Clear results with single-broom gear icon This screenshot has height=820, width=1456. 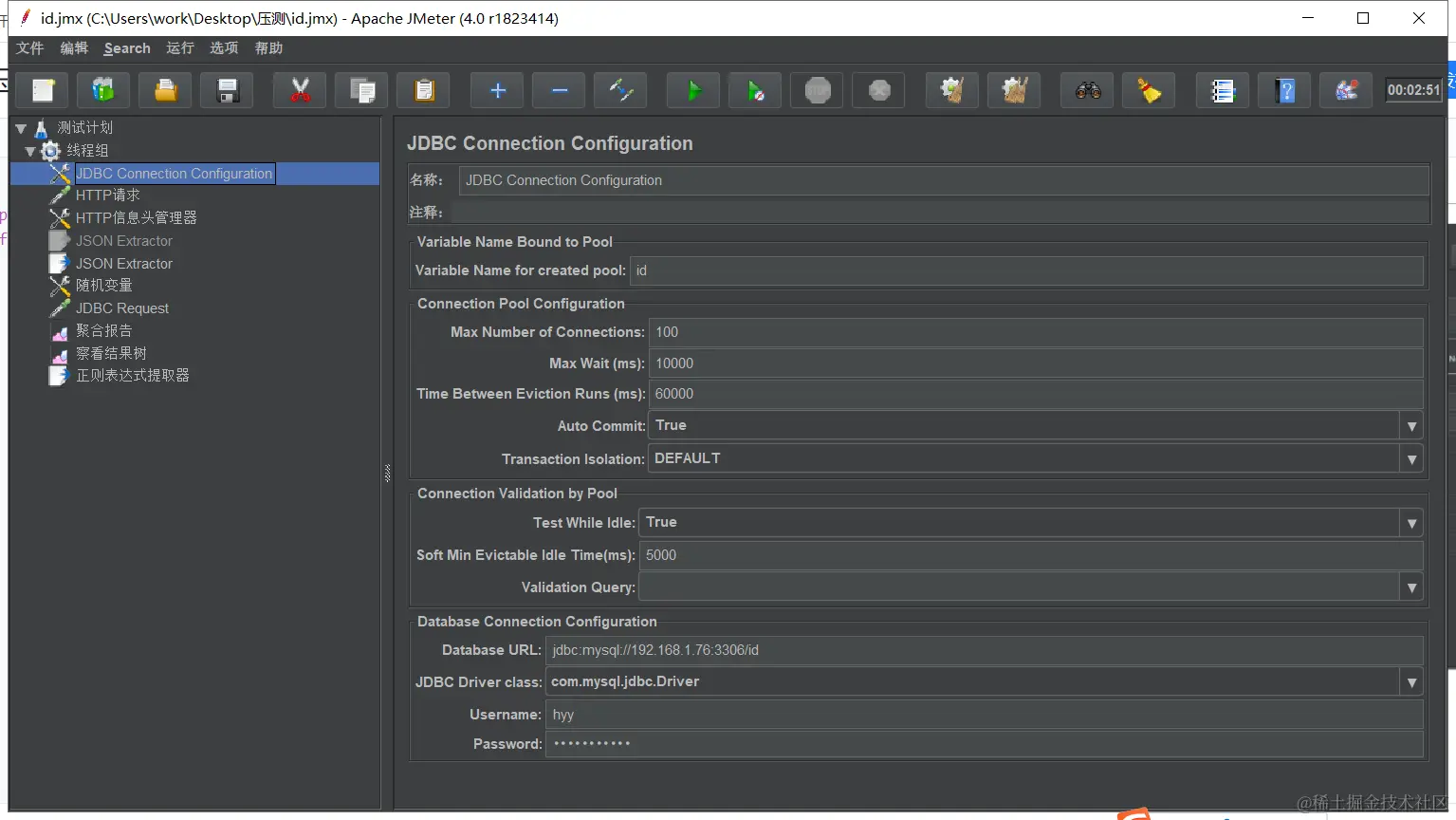point(951,90)
